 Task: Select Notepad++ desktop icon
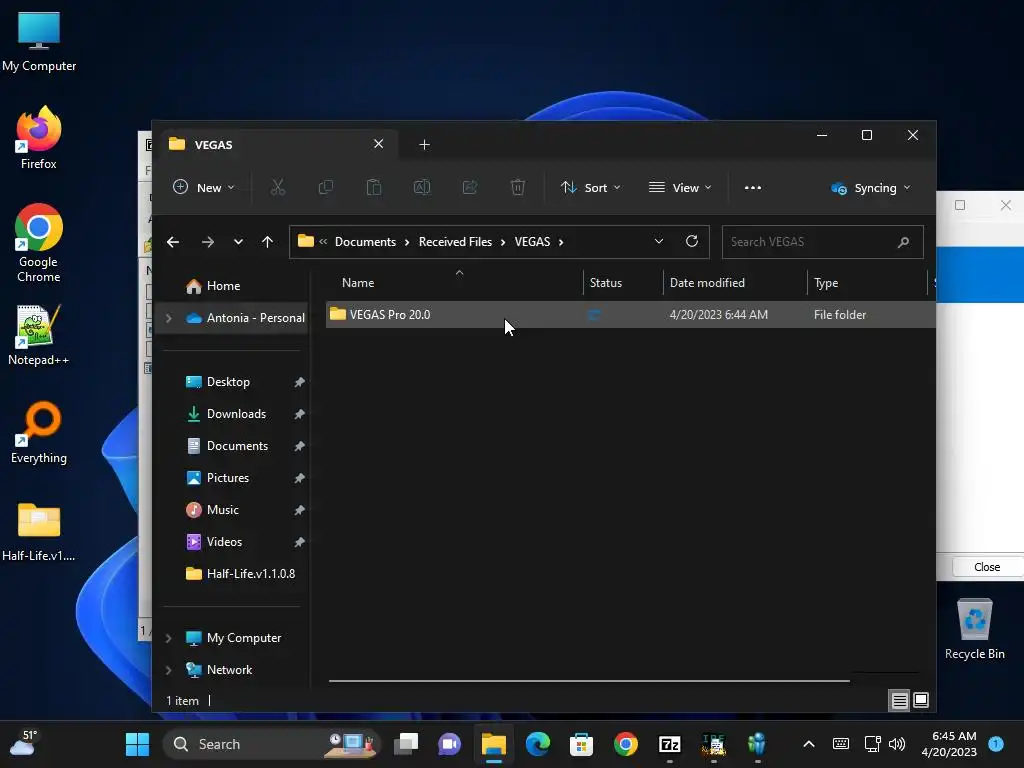39,335
